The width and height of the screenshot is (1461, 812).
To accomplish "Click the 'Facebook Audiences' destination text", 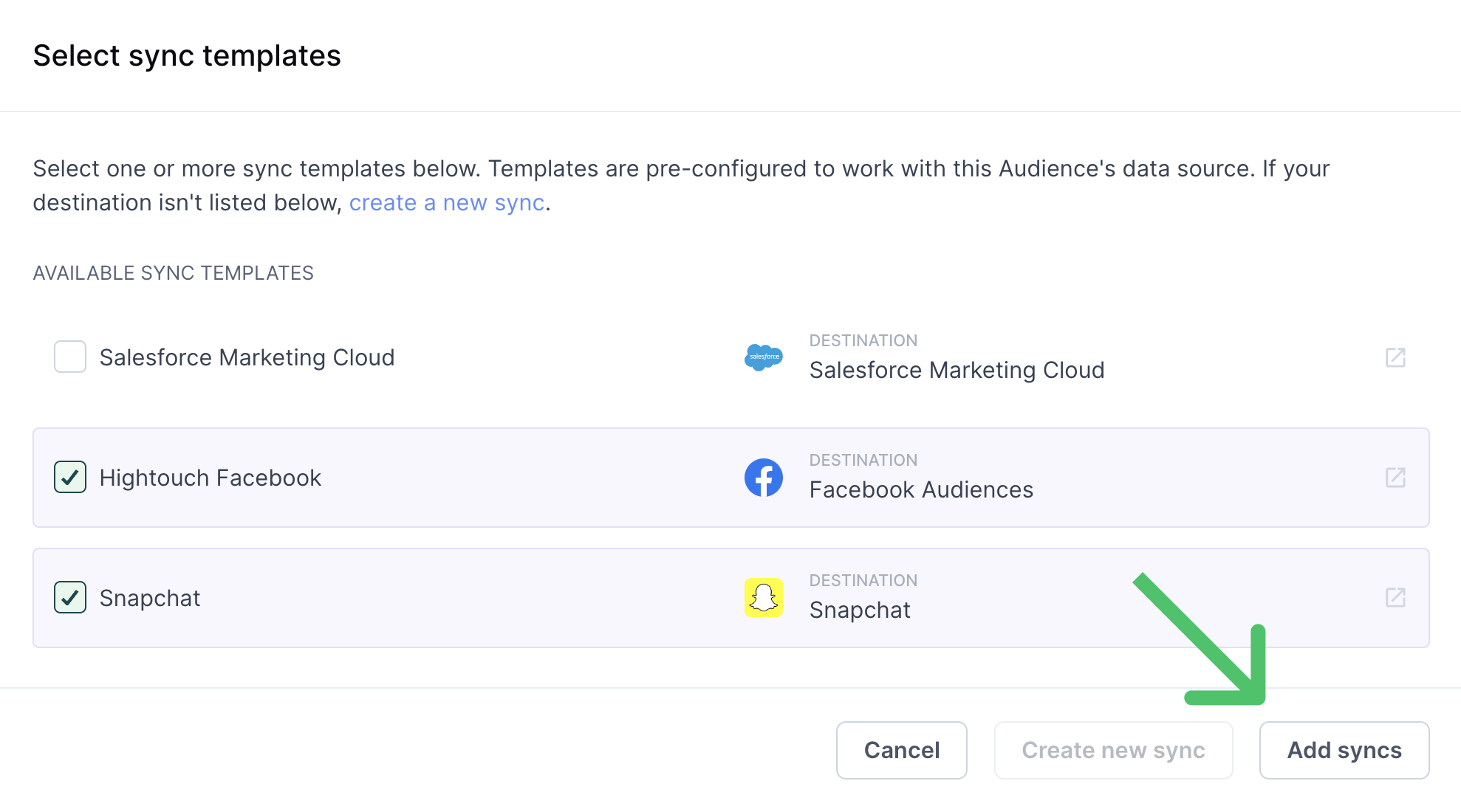I will pos(921,489).
